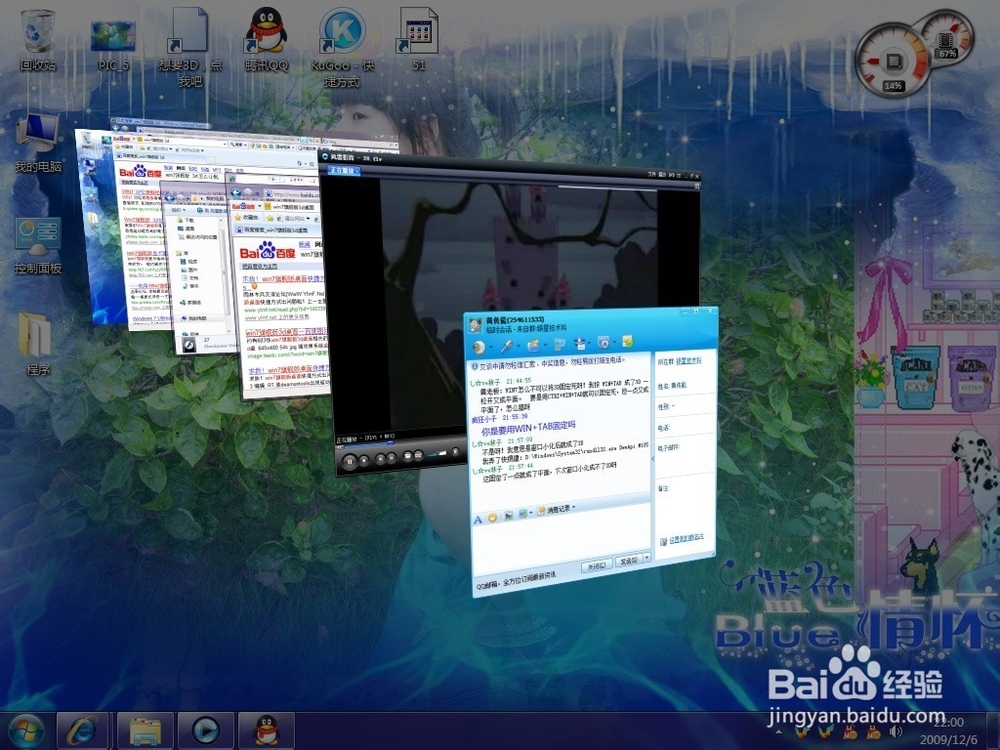
Task: Start a video call in QQ chat
Action: pos(478,347)
